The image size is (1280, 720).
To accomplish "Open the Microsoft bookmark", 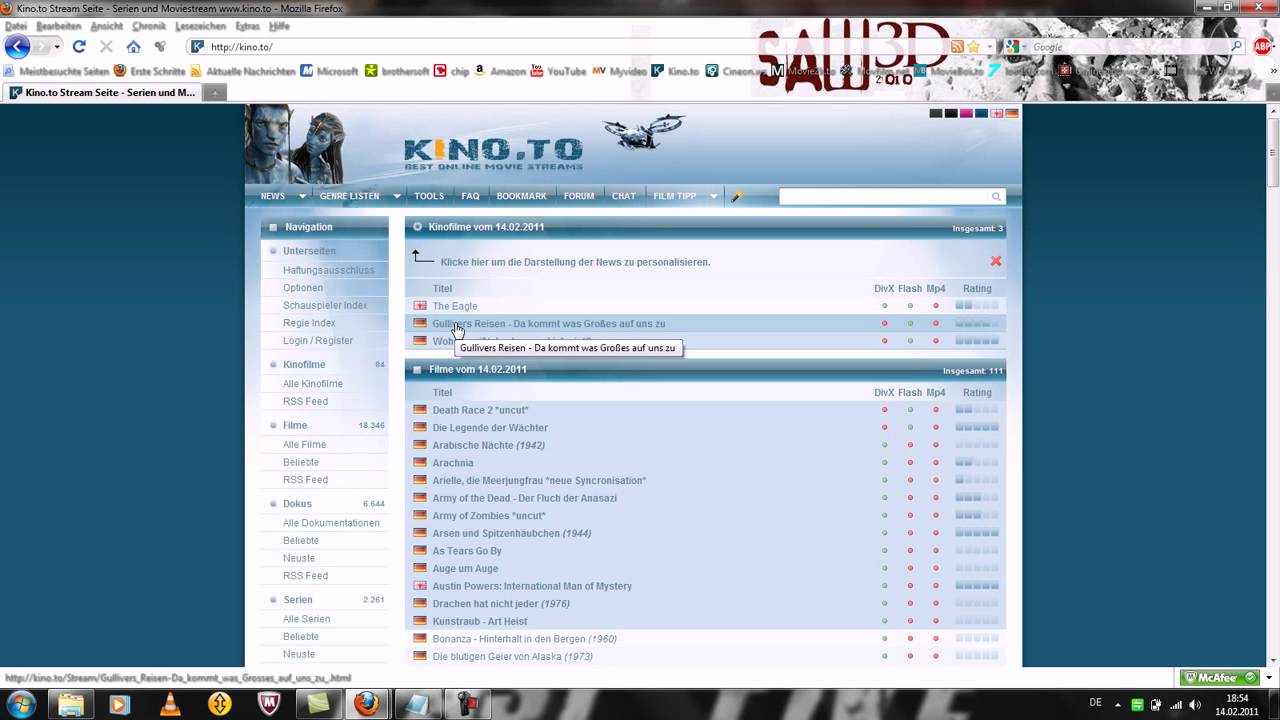I will coord(329,71).
